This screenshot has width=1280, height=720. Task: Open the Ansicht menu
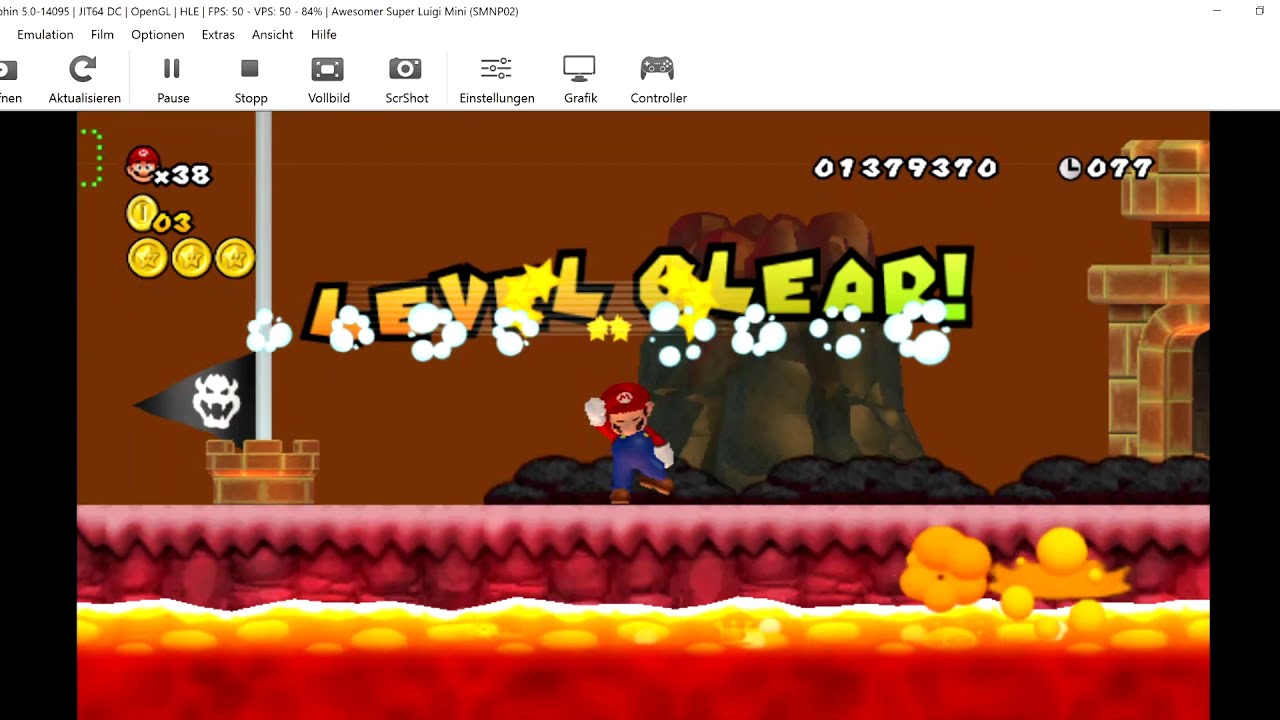pyautogui.click(x=272, y=34)
